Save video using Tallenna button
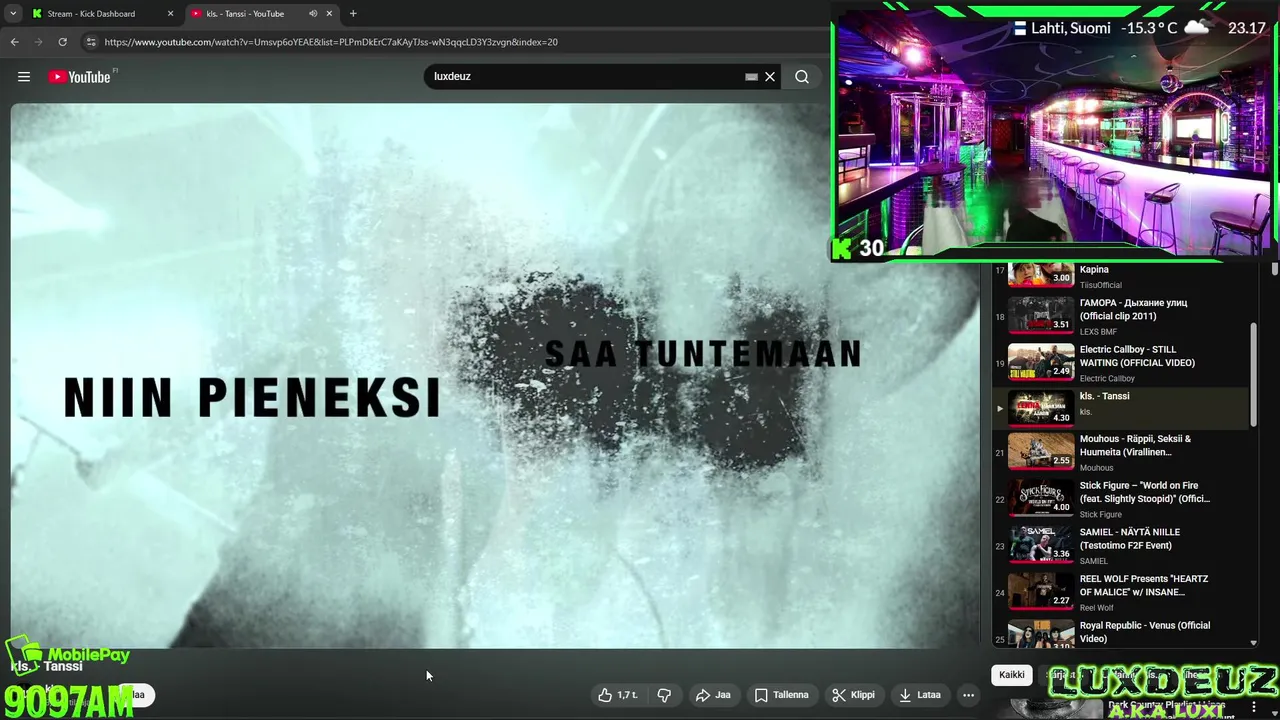Screen dimensions: 1280x720 [x=782, y=695]
